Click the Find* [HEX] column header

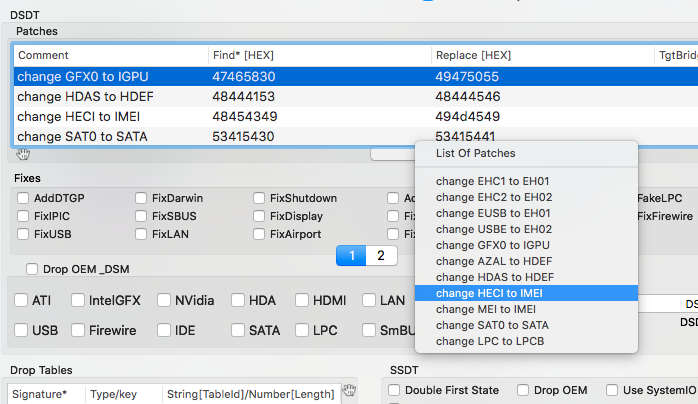click(320, 55)
